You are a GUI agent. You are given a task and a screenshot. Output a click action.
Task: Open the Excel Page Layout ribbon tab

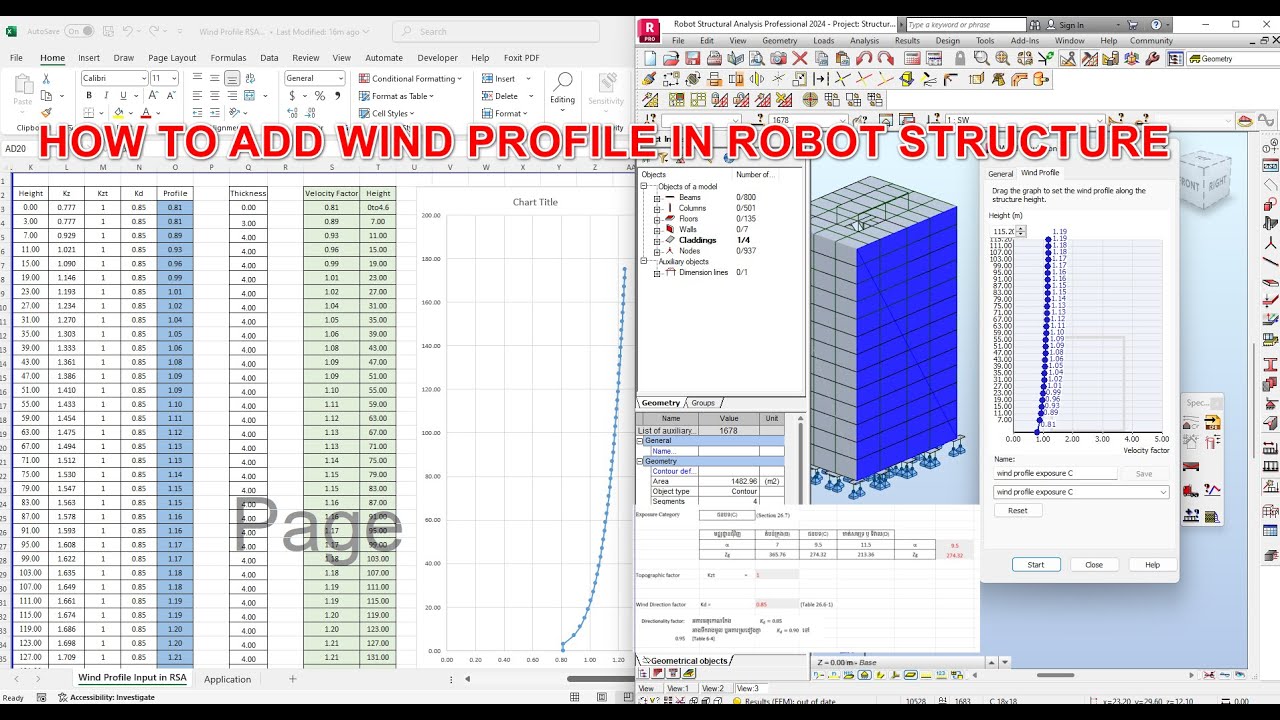point(172,58)
